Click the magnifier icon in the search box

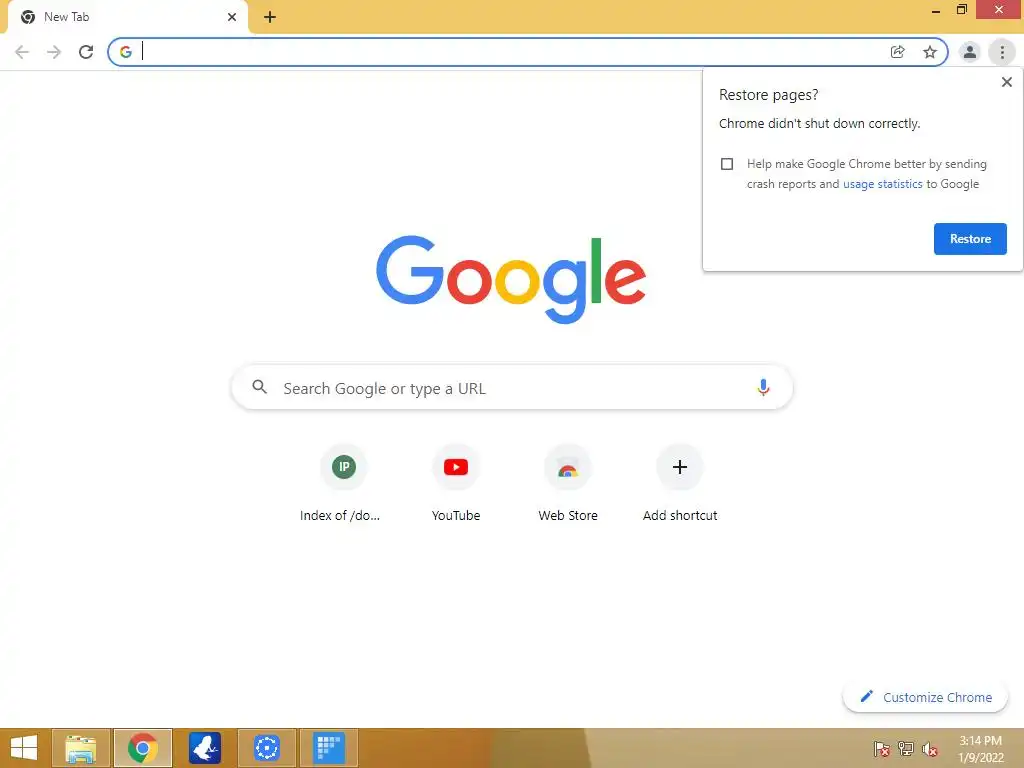(259, 387)
